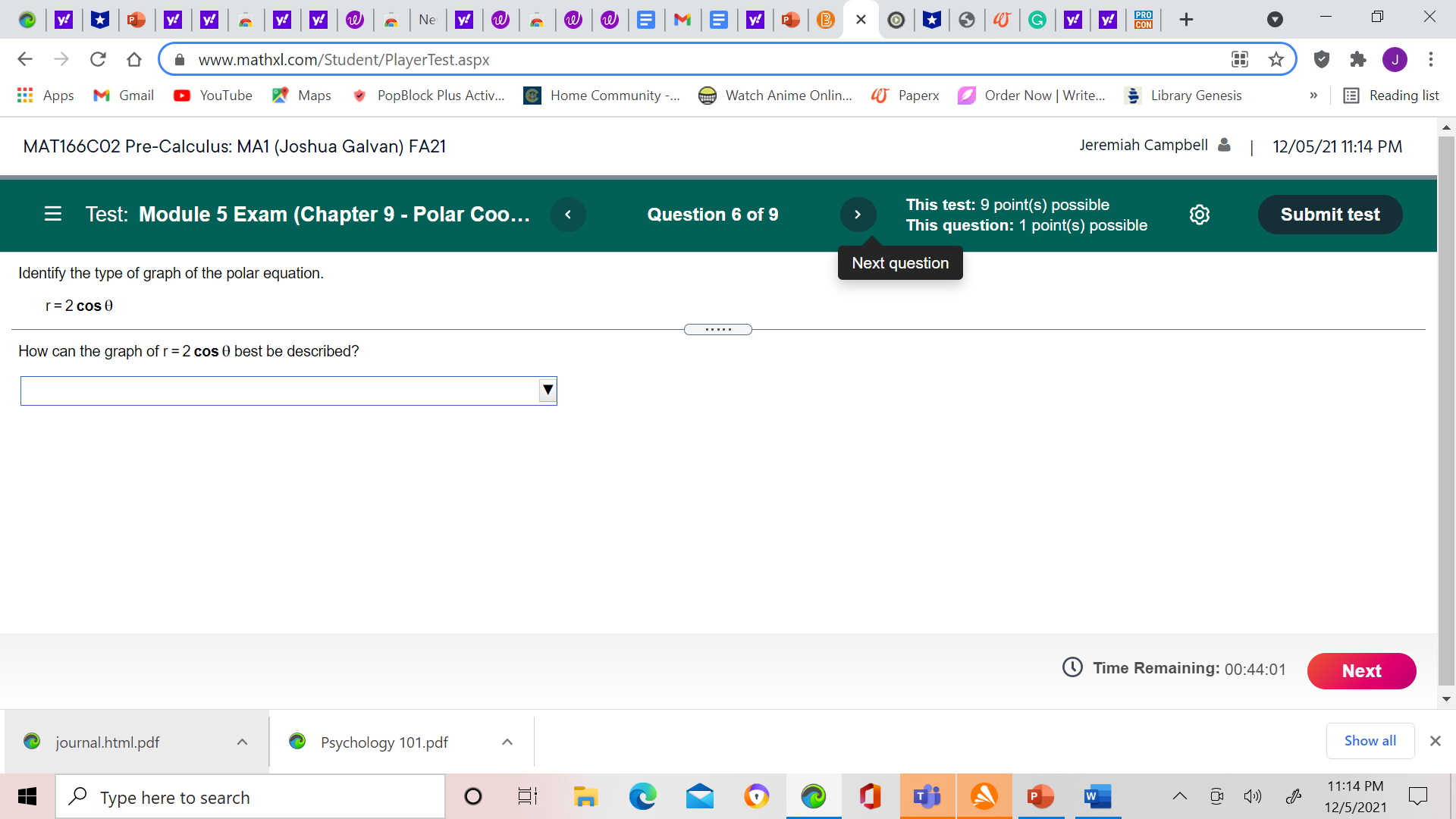The width and height of the screenshot is (1456, 819).
Task: Click the scrollbar down arrow
Action: (1446, 699)
